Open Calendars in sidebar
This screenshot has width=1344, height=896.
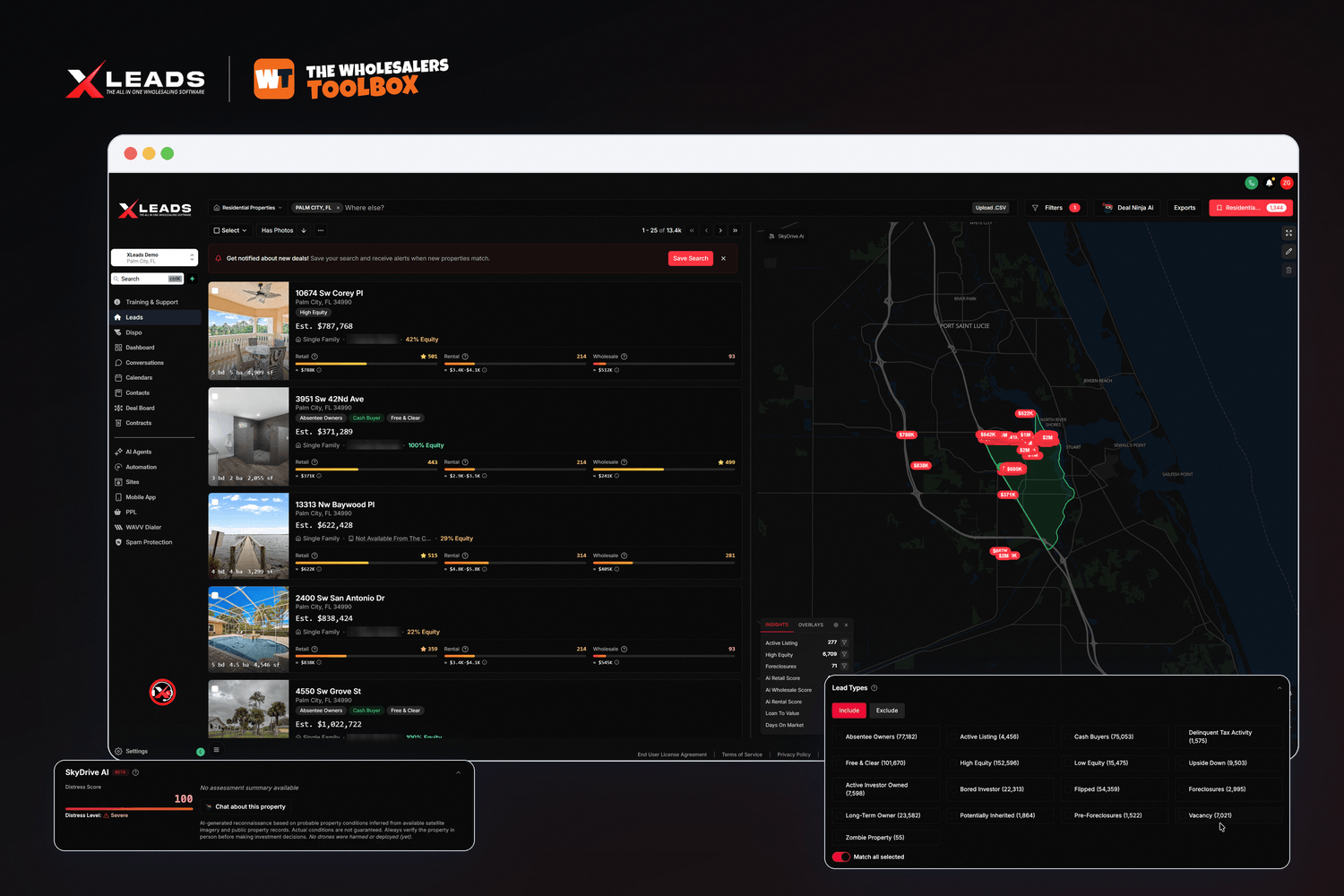point(139,378)
